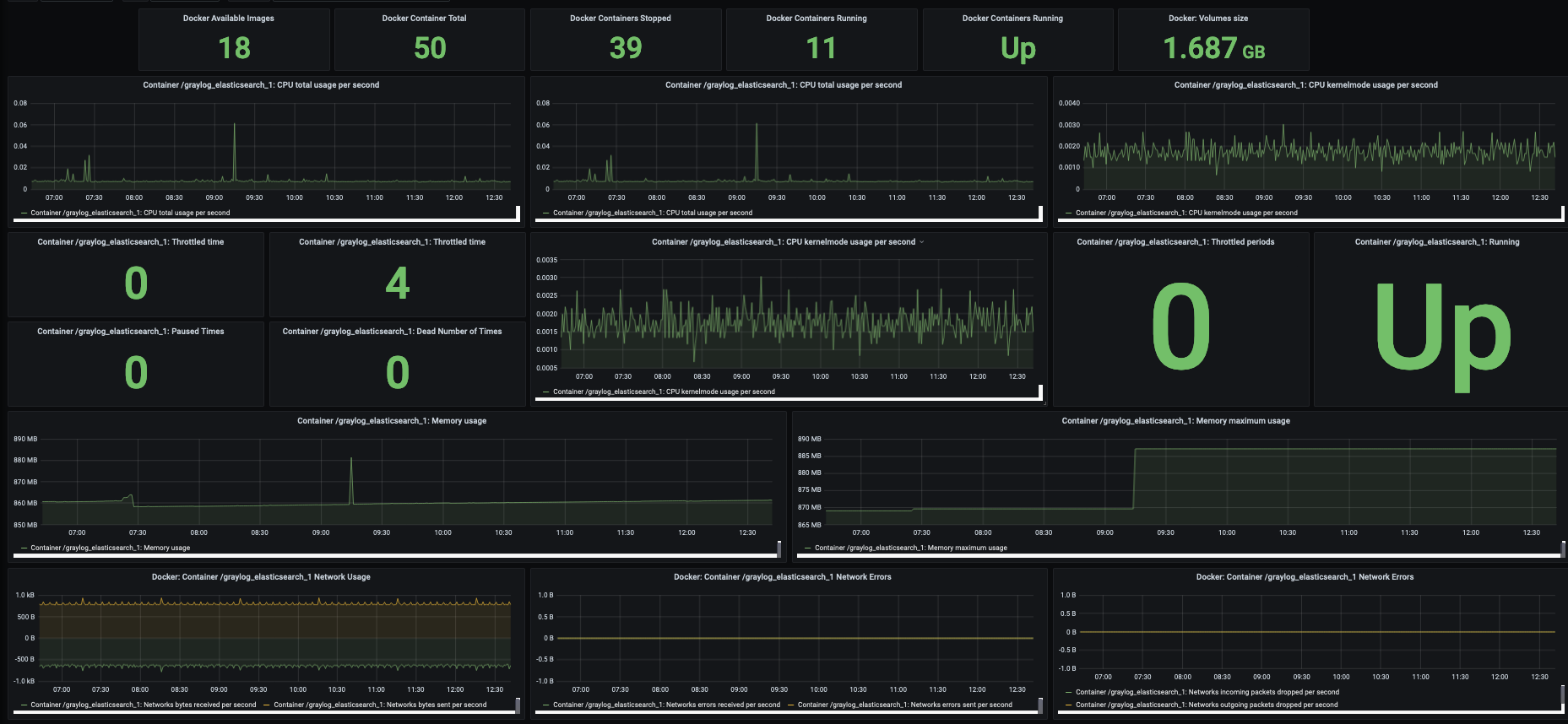Click the Memory usage legend vertical scrollbar
1568x724 pixels.
[779, 549]
